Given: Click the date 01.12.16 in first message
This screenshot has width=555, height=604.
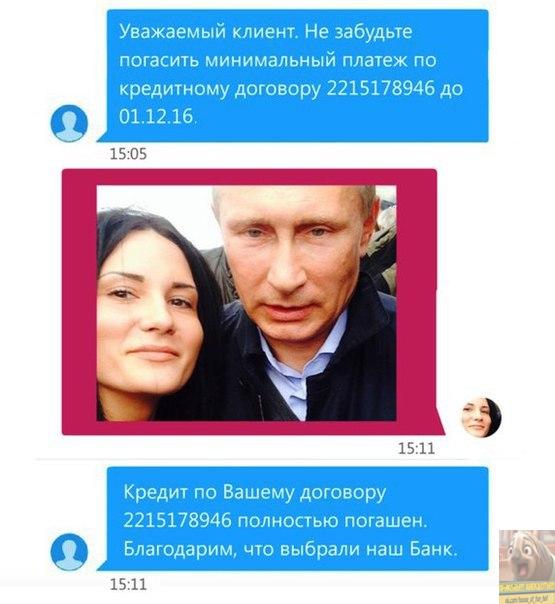Looking at the screenshot, I should [156, 116].
